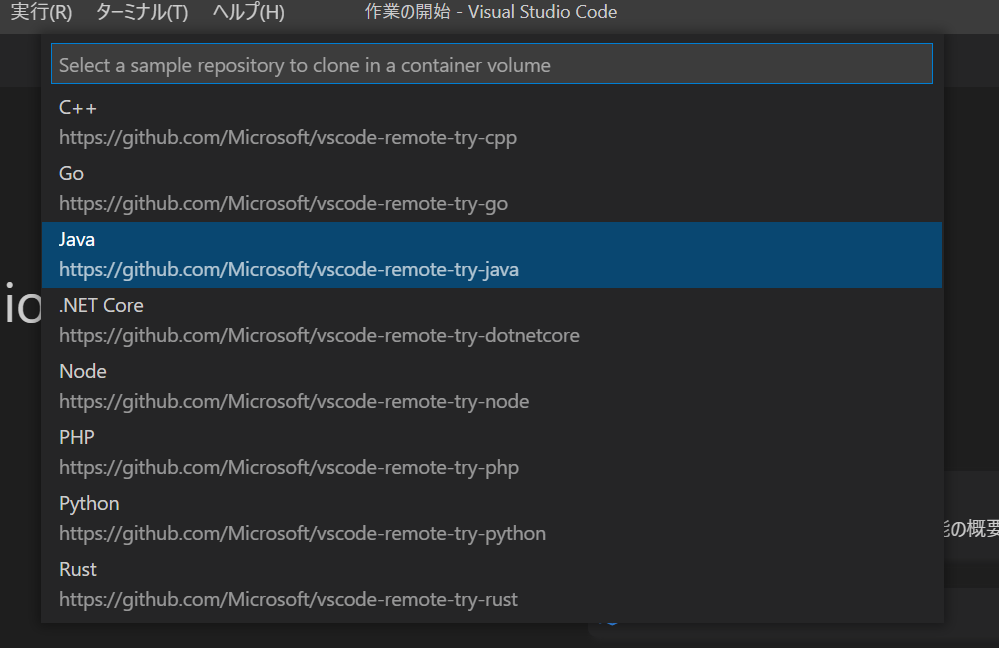Open the ターミナル(T) menu
Viewport: 999px width, 648px height.
point(141,12)
